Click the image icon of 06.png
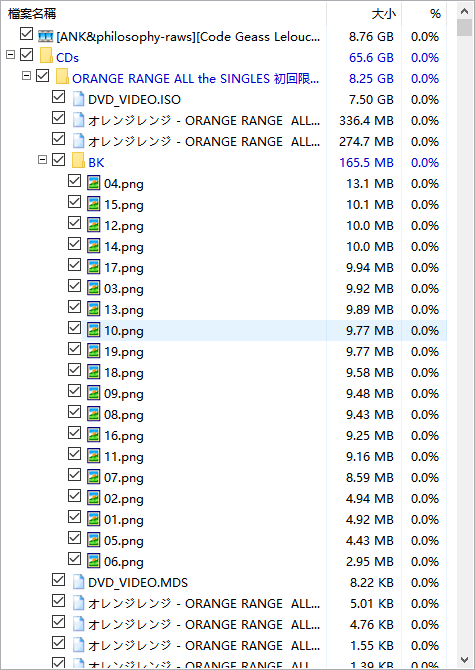Viewport: 475px width, 670px height. [x=94, y=561]
